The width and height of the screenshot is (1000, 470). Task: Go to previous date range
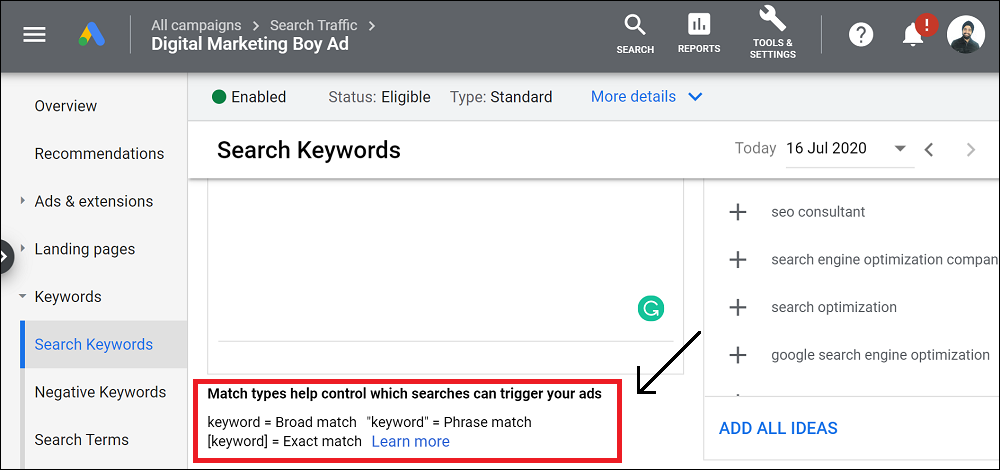click(929, 150)
